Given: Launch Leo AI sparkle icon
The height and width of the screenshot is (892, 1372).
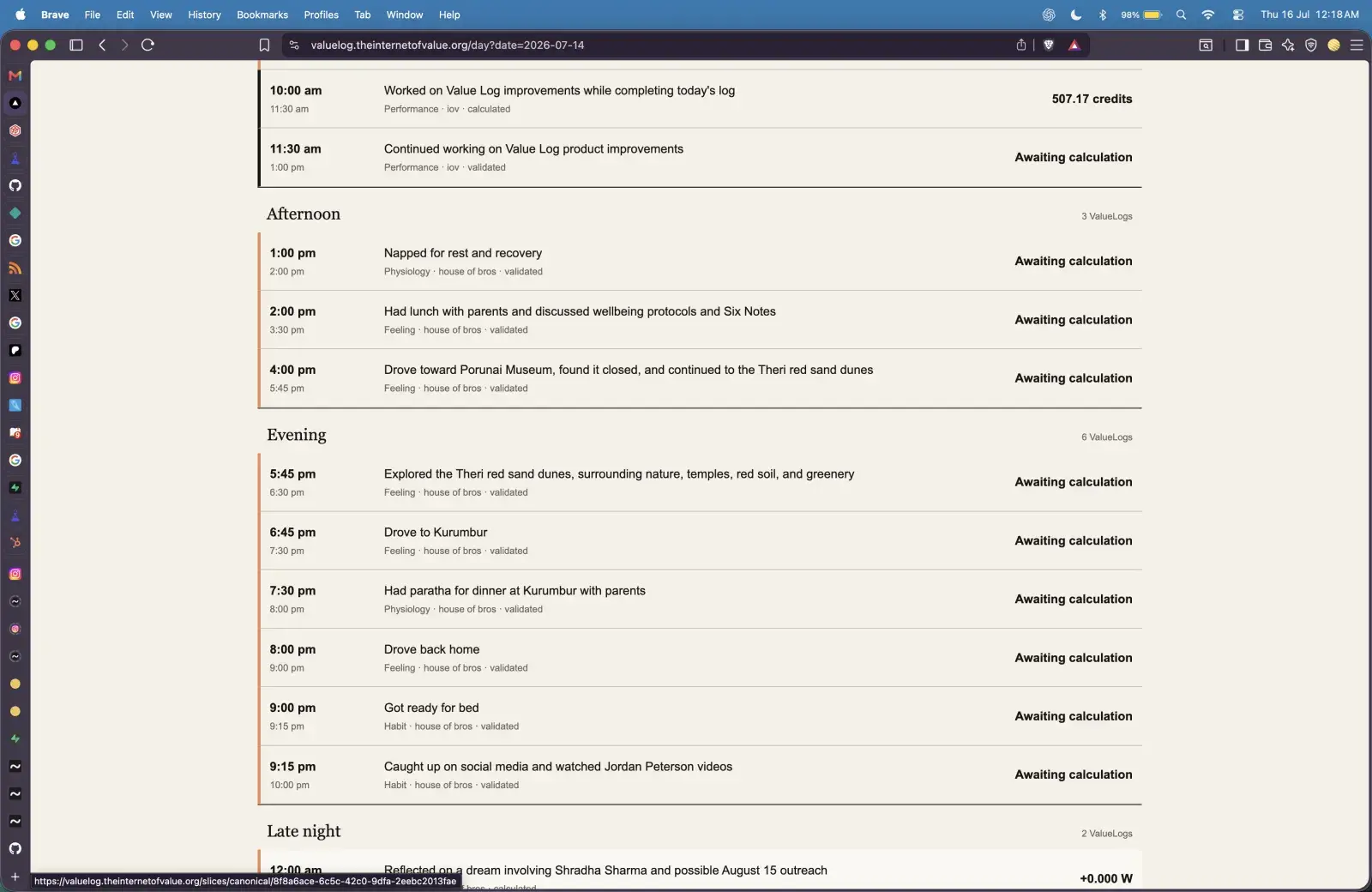Looking at the screenshot, I should tap(1288, 45).
